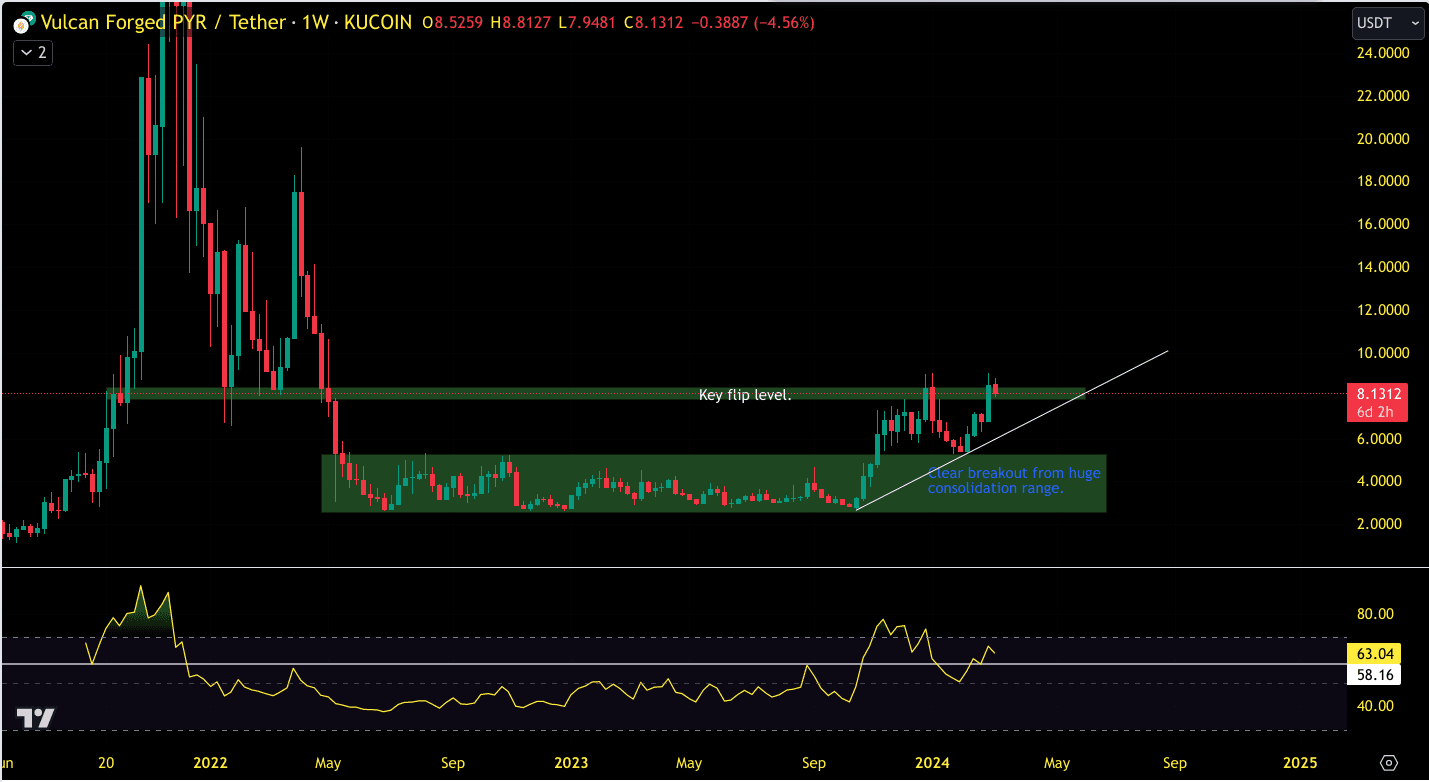Select the 'Clear breakout from huge consolidation range.' note
The image size is (1429, 782).
click(x=1014, y=481)
